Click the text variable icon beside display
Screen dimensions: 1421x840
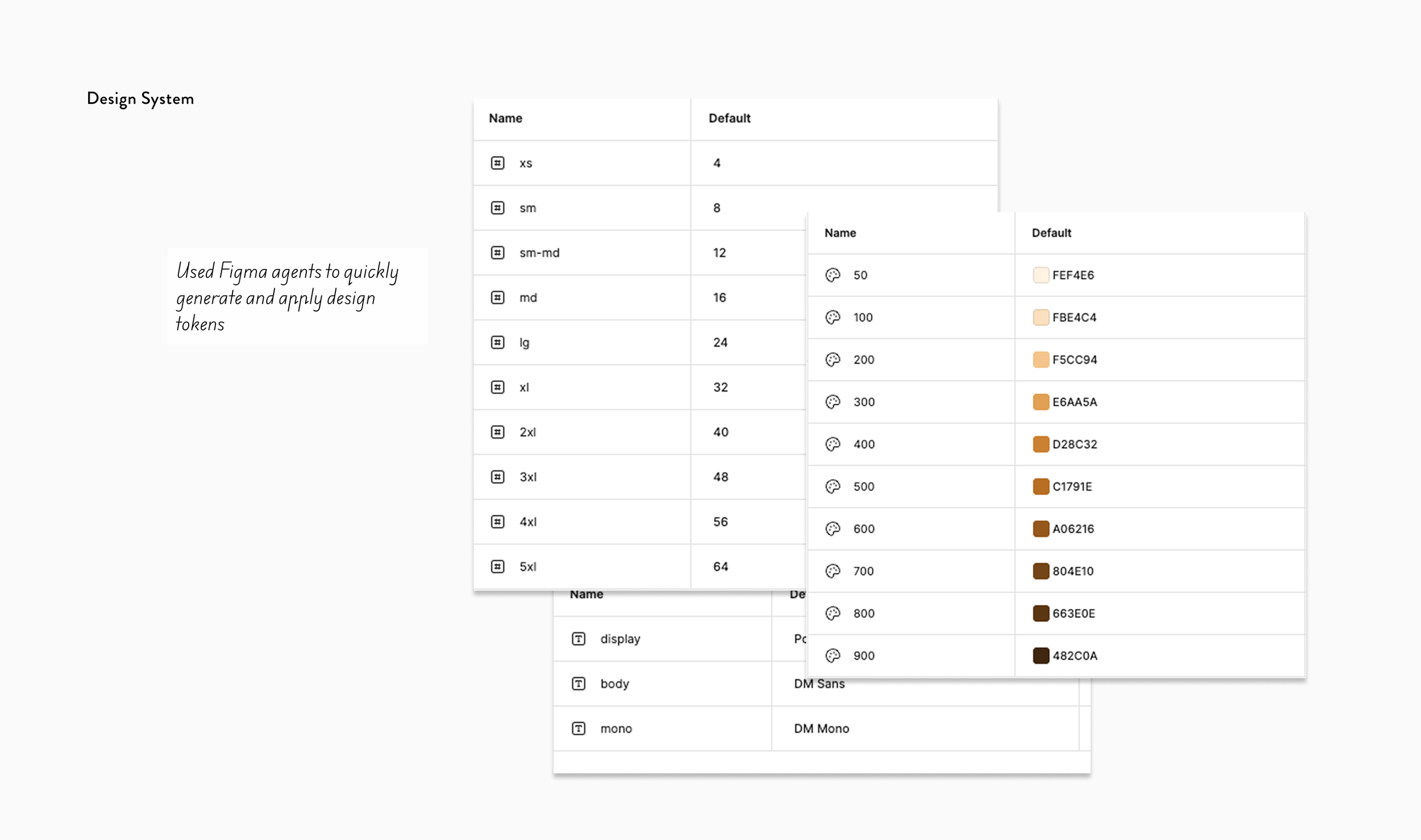tap(579, 639)
